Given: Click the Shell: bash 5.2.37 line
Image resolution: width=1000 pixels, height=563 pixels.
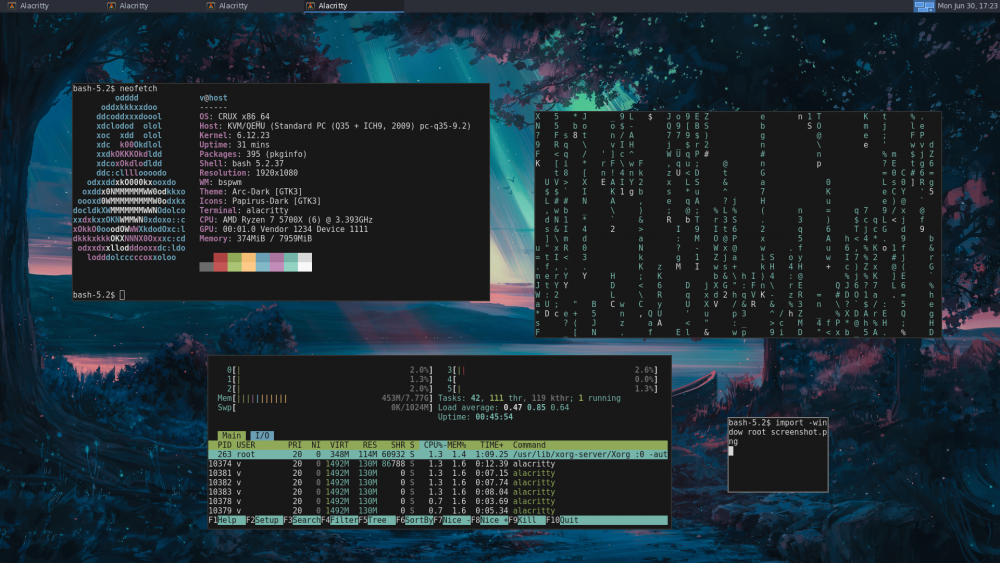Looking at the screenshot, I should [x=242, y=163].
